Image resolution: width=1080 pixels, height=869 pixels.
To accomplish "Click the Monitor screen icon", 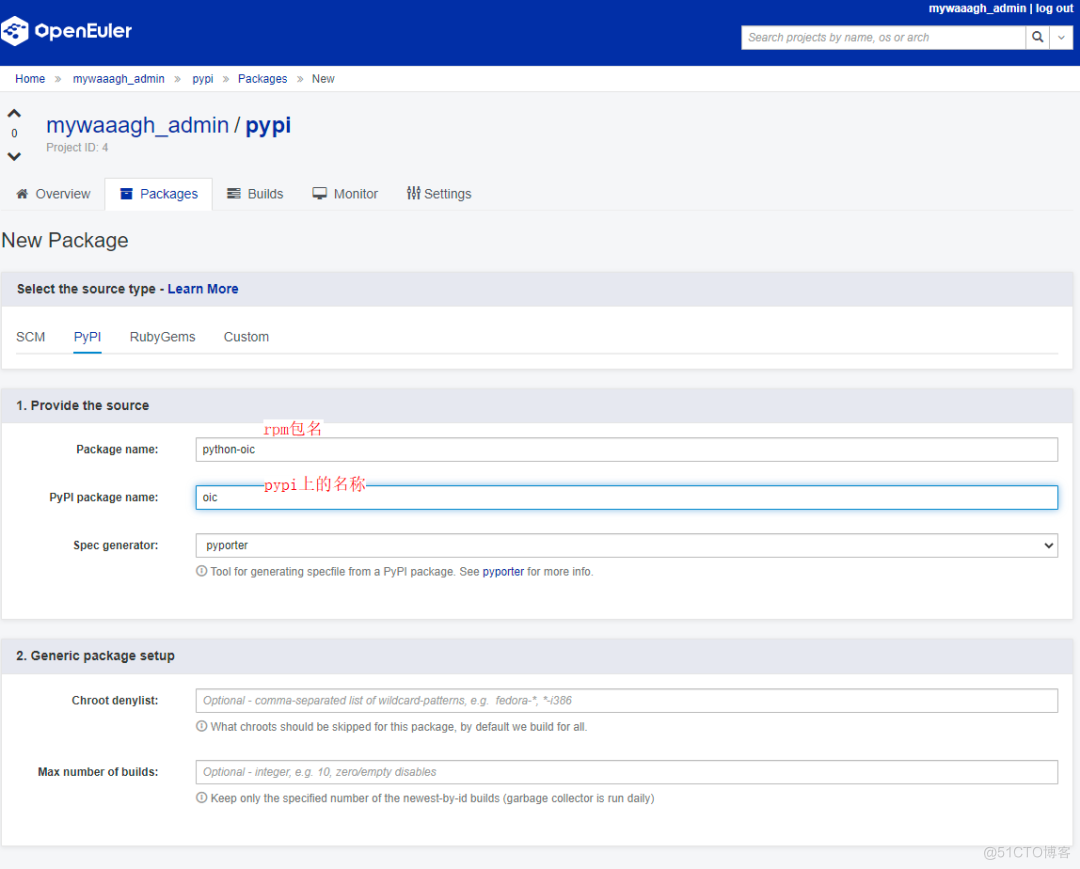I will coord(320,193).
